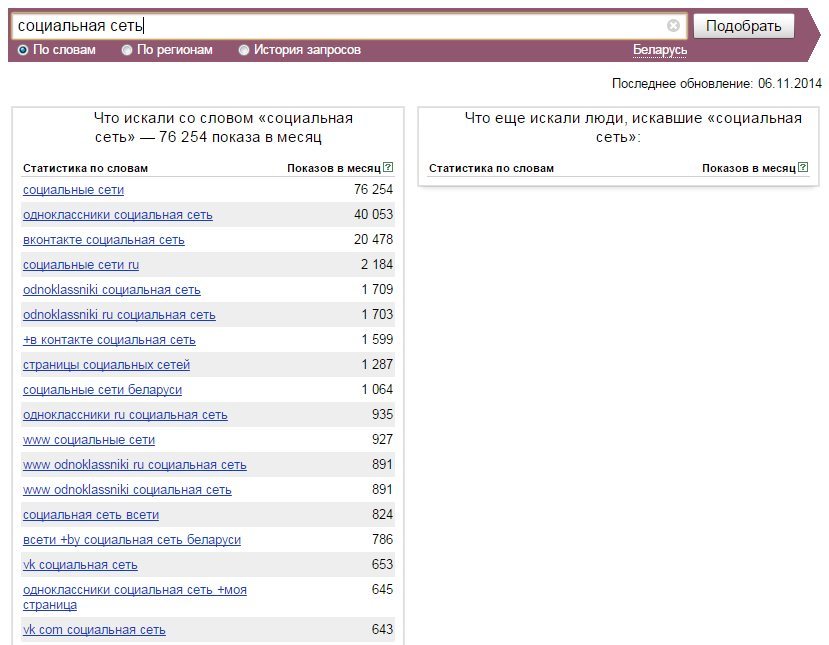Open vk социальная сеть link
Viewport: 829px width, 645px height.
pyautogui.click(x=80, y=565)
